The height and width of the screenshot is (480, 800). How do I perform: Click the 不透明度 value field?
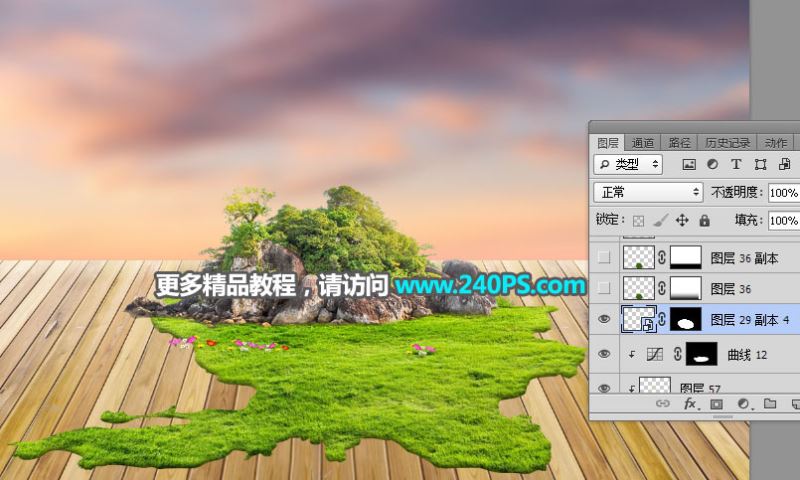pyautogui.click(x=784, y=193)
